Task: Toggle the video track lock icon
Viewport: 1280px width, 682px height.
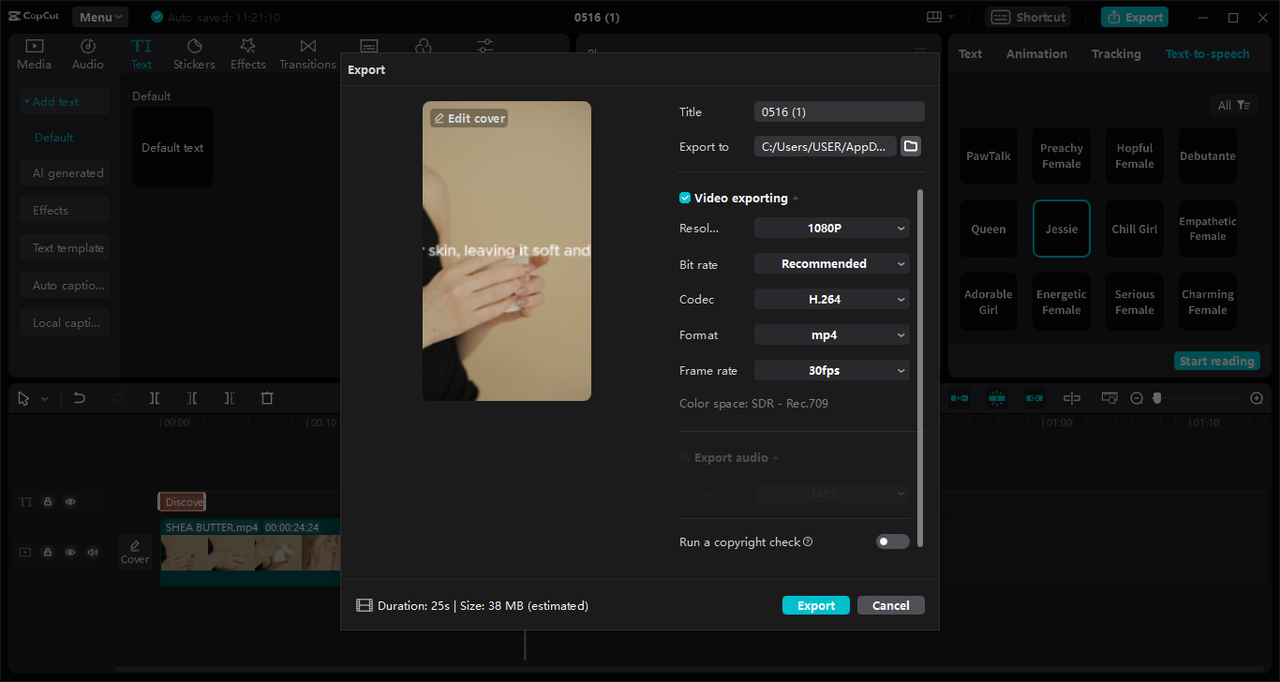Action: point(47,552)
